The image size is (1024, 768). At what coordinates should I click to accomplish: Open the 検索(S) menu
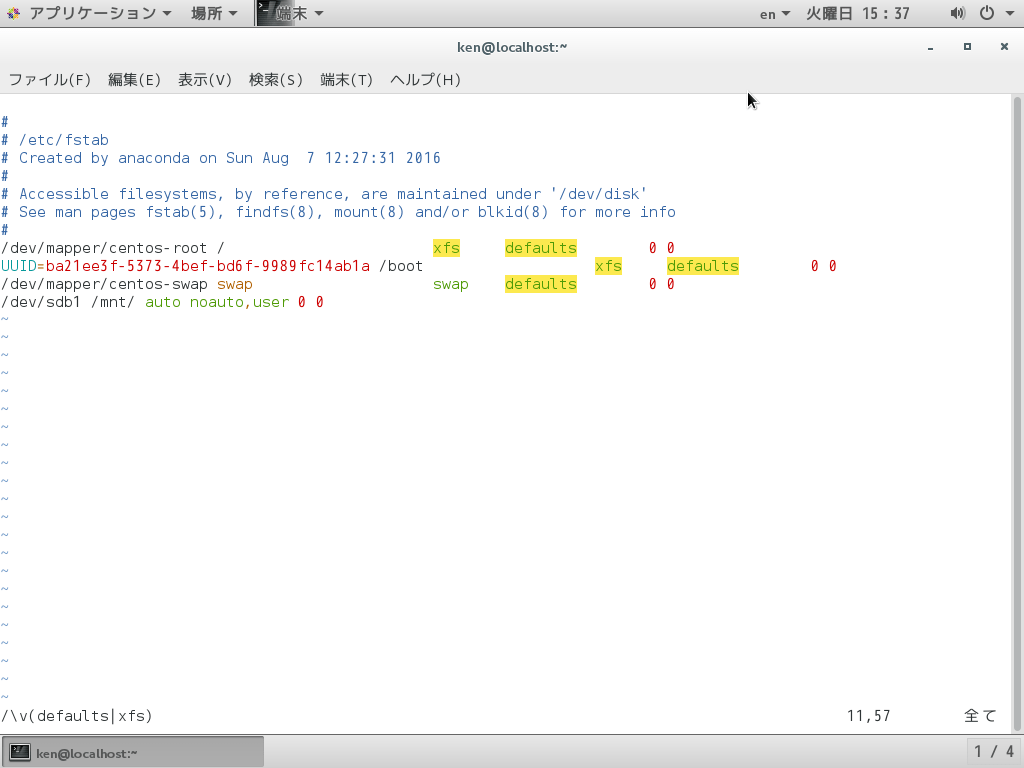tap(275, 79)
